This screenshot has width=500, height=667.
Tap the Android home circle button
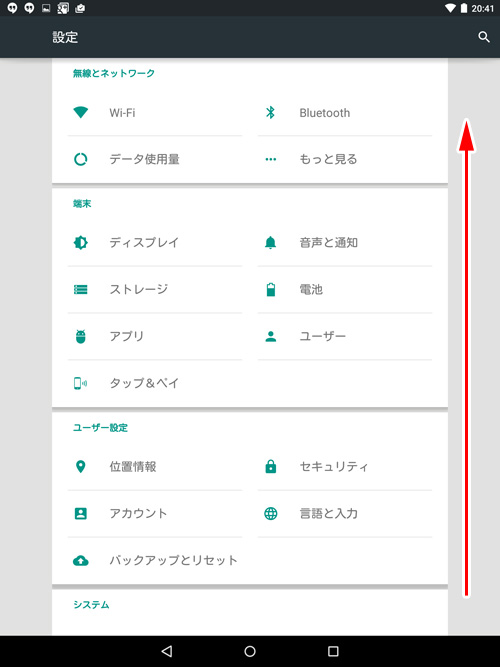pos(250,651)
